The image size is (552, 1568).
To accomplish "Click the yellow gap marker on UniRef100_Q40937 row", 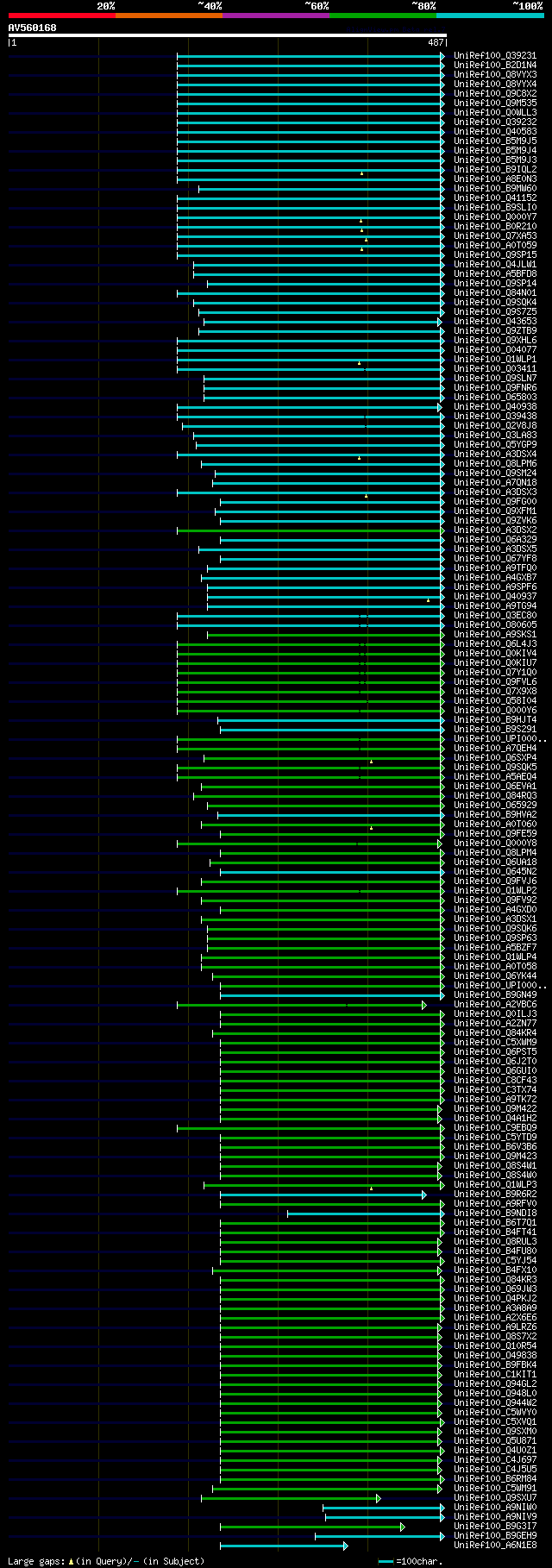I will pyautogui.click(x=428, y=600).
